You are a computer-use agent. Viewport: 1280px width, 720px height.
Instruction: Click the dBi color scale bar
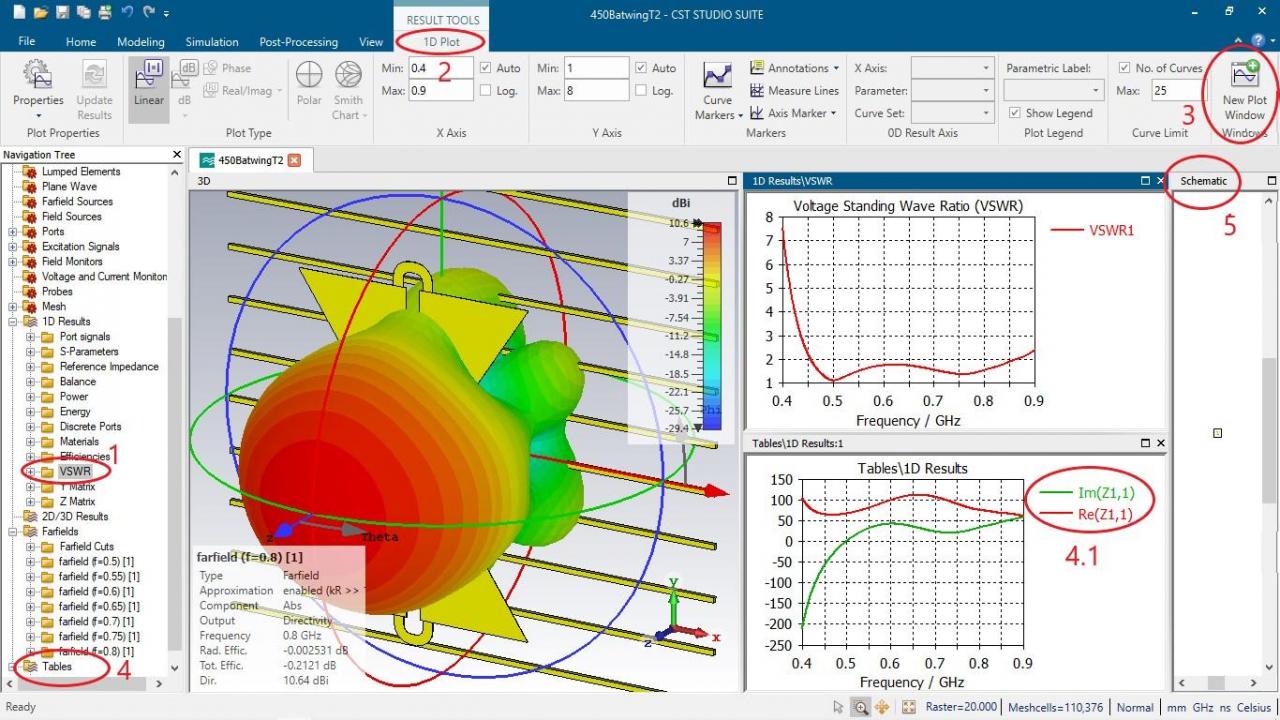coord(711,326)
